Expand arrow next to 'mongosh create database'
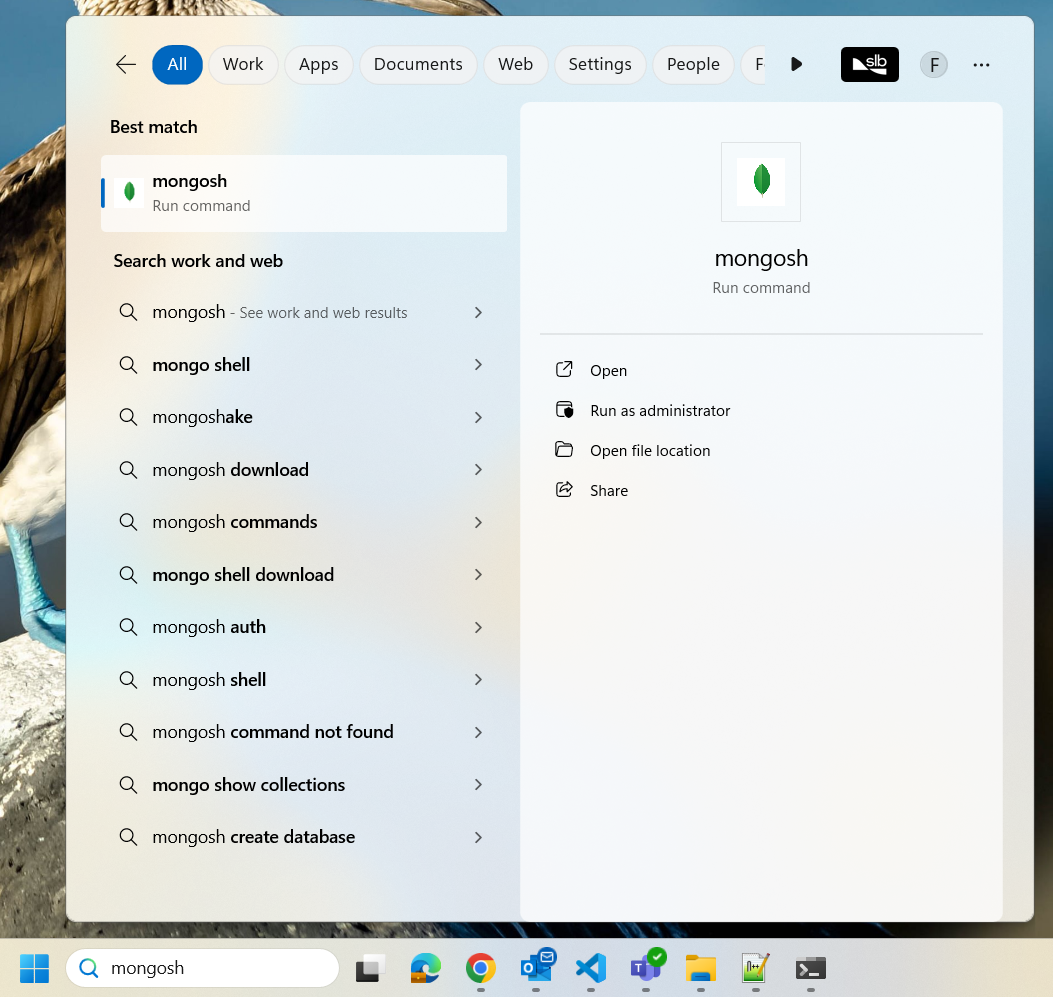 [478, 837]
